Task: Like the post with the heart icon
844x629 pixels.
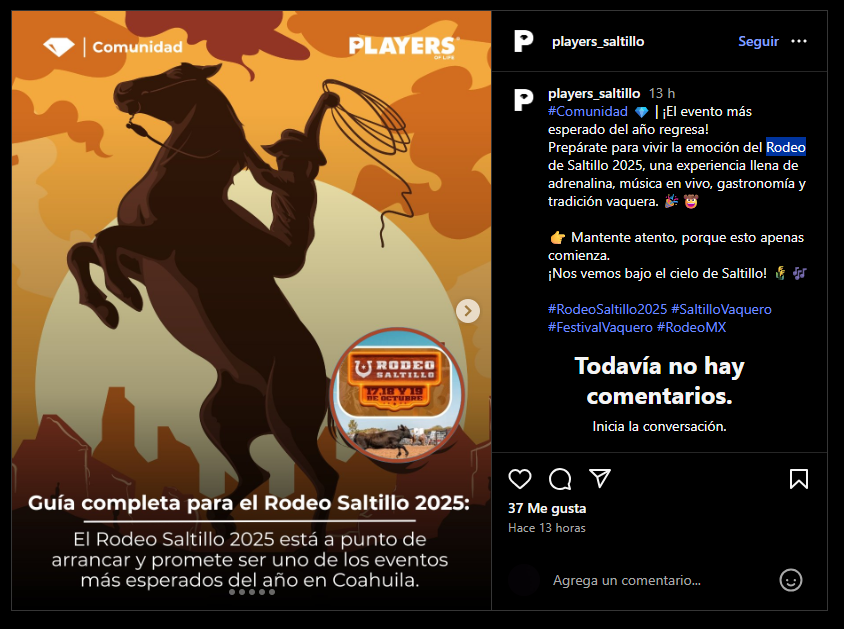Action: 519,479
